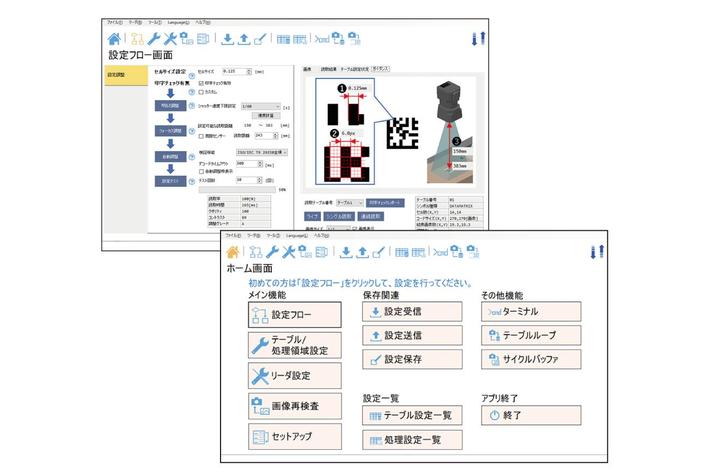Screen dimensions: 710x474
Task: Click the up/down arrows icon at the ホーム画面 top right
Action: pyautogui.click(x=599, y=253)
